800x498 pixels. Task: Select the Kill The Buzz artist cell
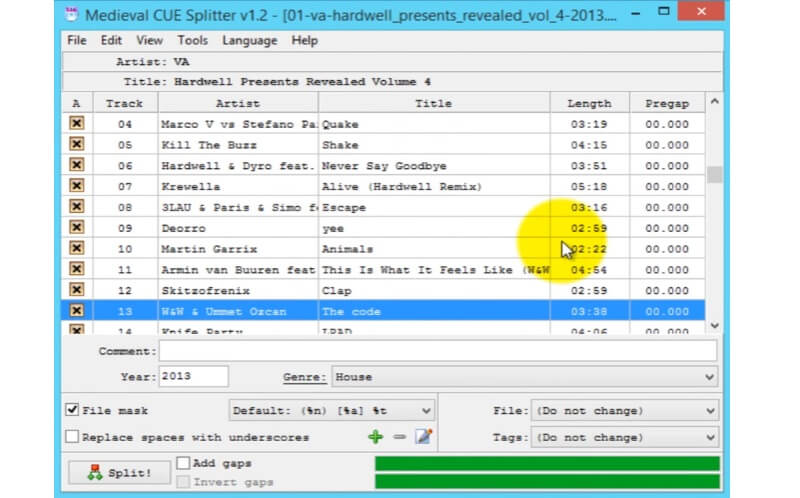tap(238, 145)
